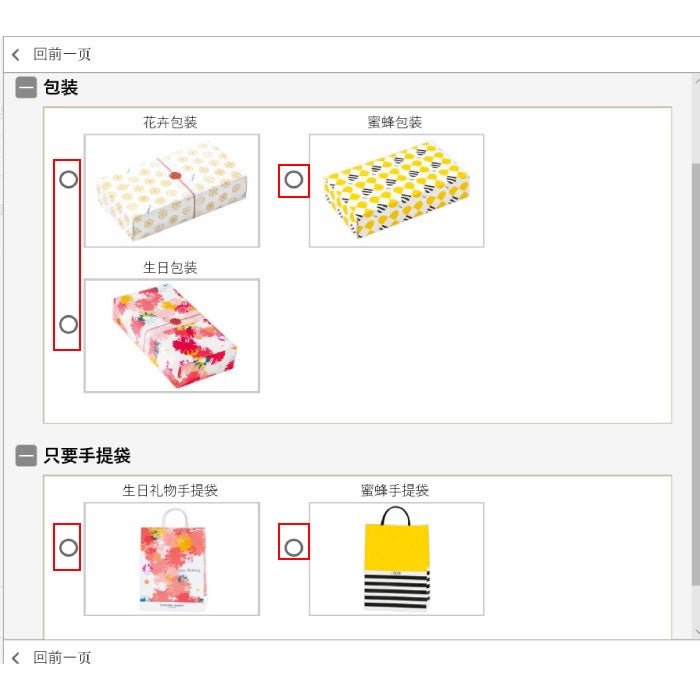Pick the 生日礼物手提袋 radio button
Screen dimensions: 700x700
(x=68, y=547)
